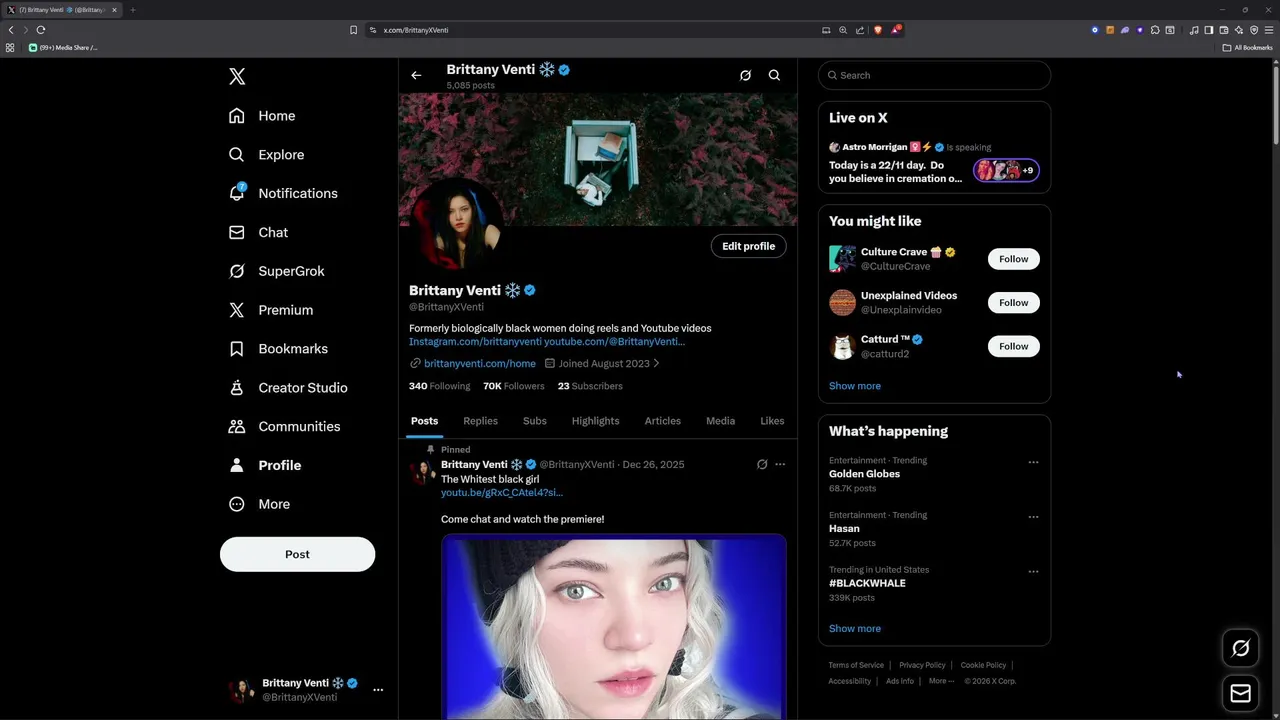The height and width of the screenshot is (720, 1280).
Task: Click the X search input field
Action: tap(934, 75)
